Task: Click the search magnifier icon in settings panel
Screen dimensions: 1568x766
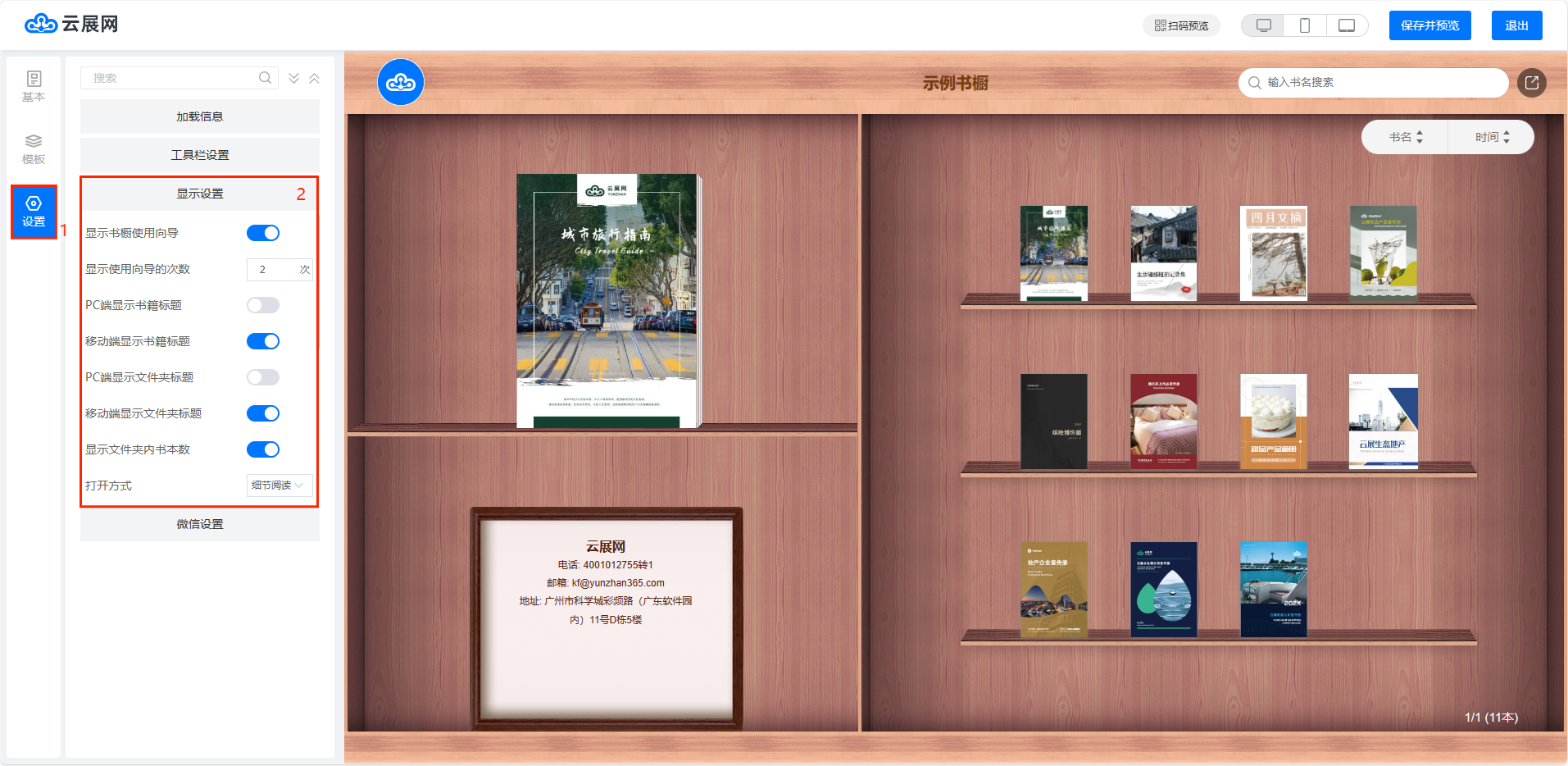Action: pos(265,78)
